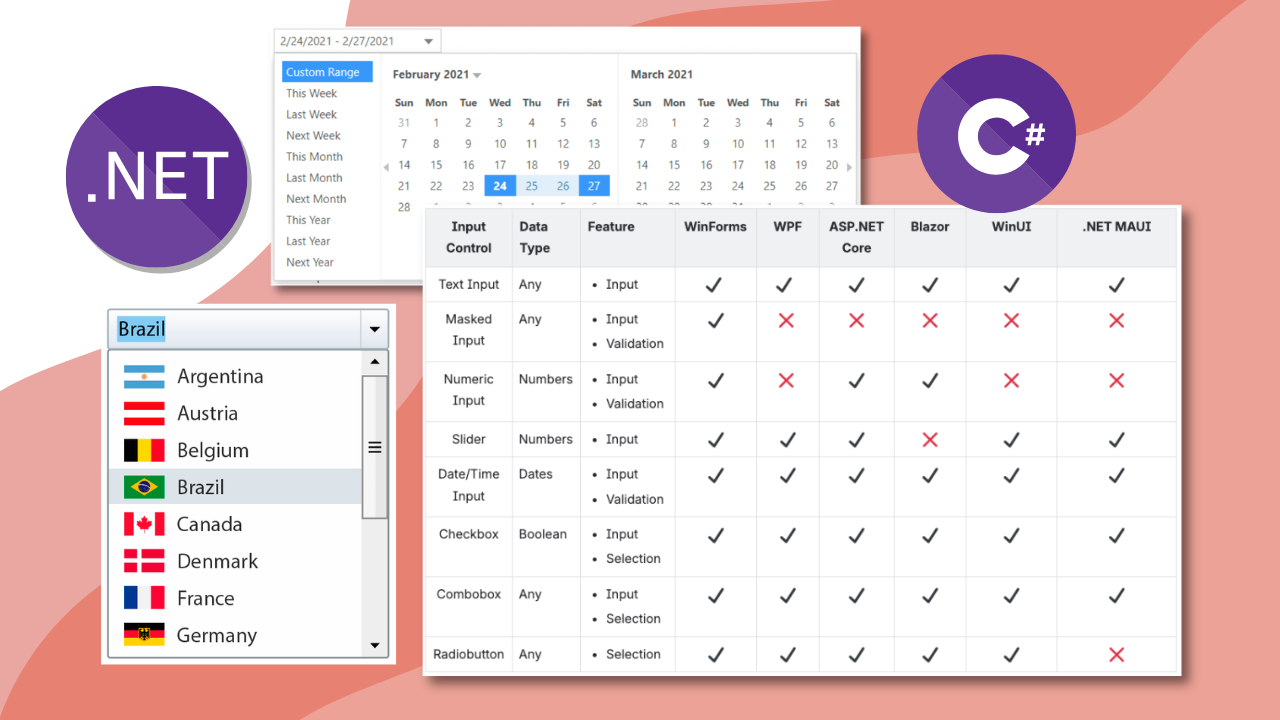The width and height of the screenshot is (1280, 720).
Task: Click Masked Input row label
Action: click(469, 330)
